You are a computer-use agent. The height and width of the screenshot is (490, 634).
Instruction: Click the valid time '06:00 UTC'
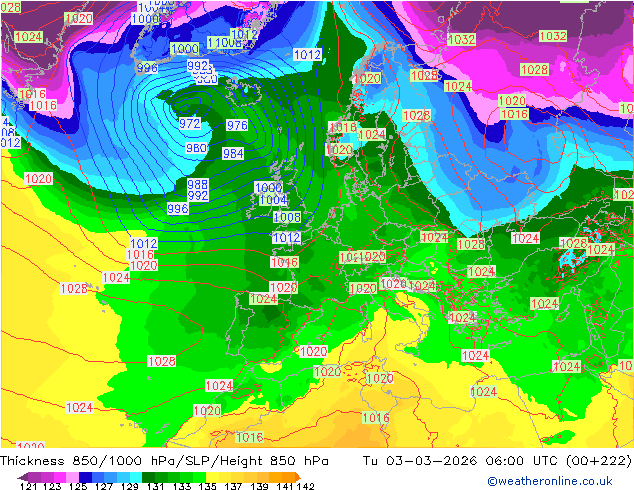tap(522, 461)
